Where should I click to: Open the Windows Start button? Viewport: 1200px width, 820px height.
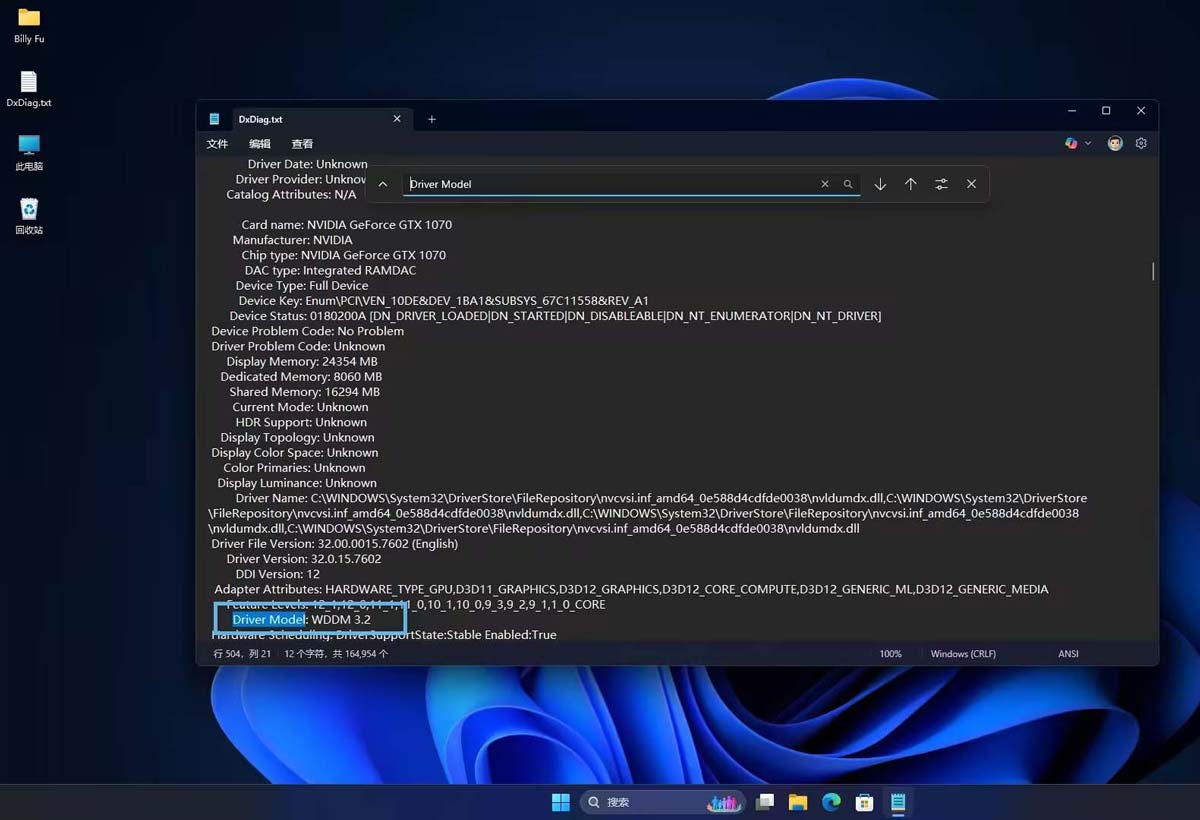(x=561, y=802)
